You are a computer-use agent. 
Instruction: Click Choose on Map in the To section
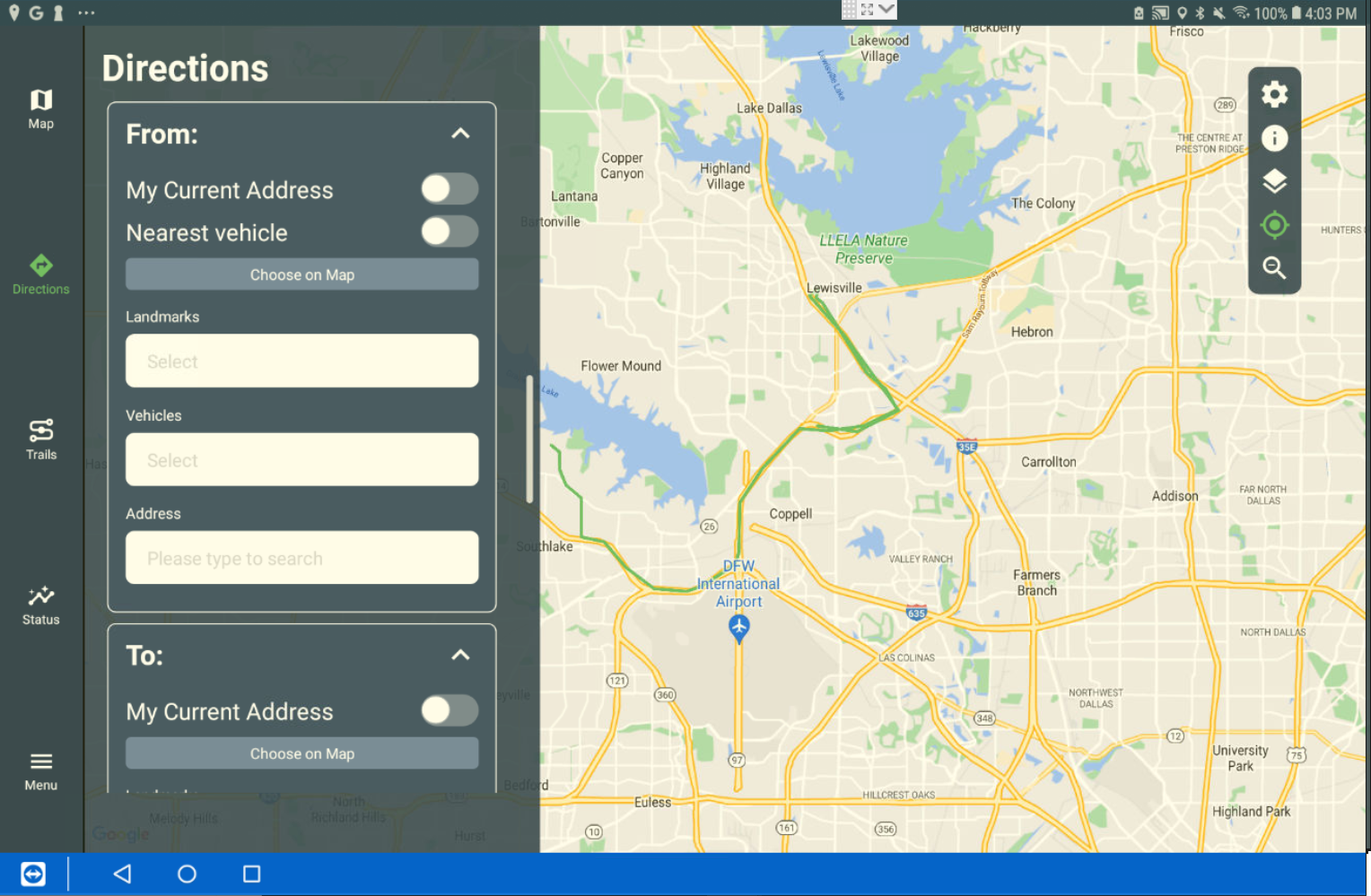[301, 753]
